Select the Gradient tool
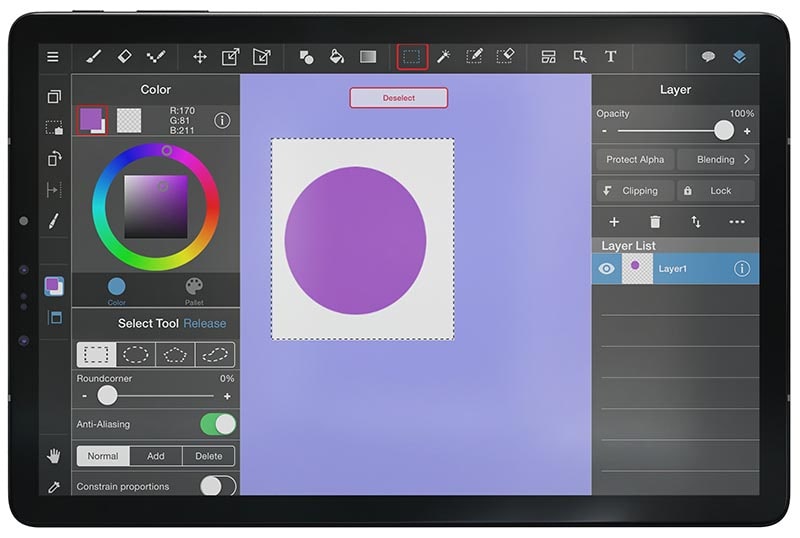The height and width of the screenshot is (538, 800). tap(368, 57)
